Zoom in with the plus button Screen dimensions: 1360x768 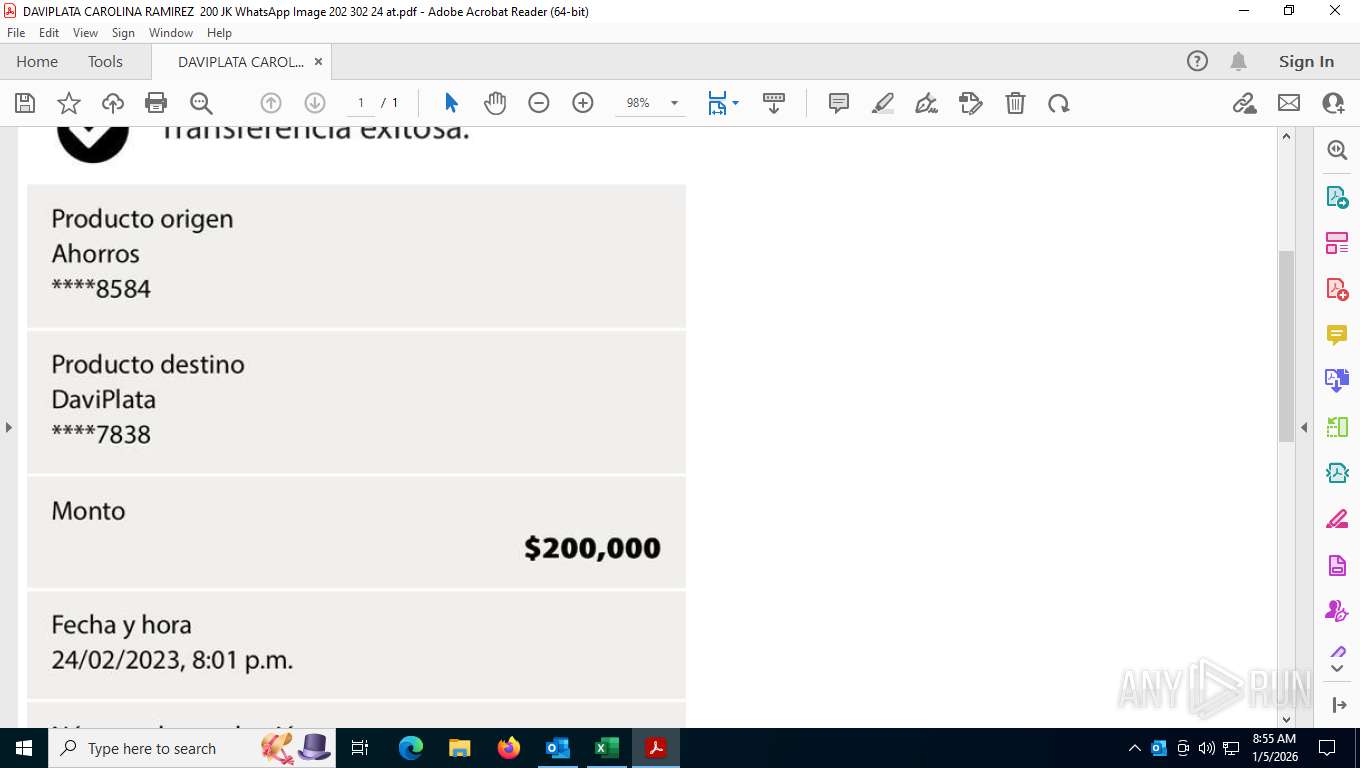click(x=583, y=103)
